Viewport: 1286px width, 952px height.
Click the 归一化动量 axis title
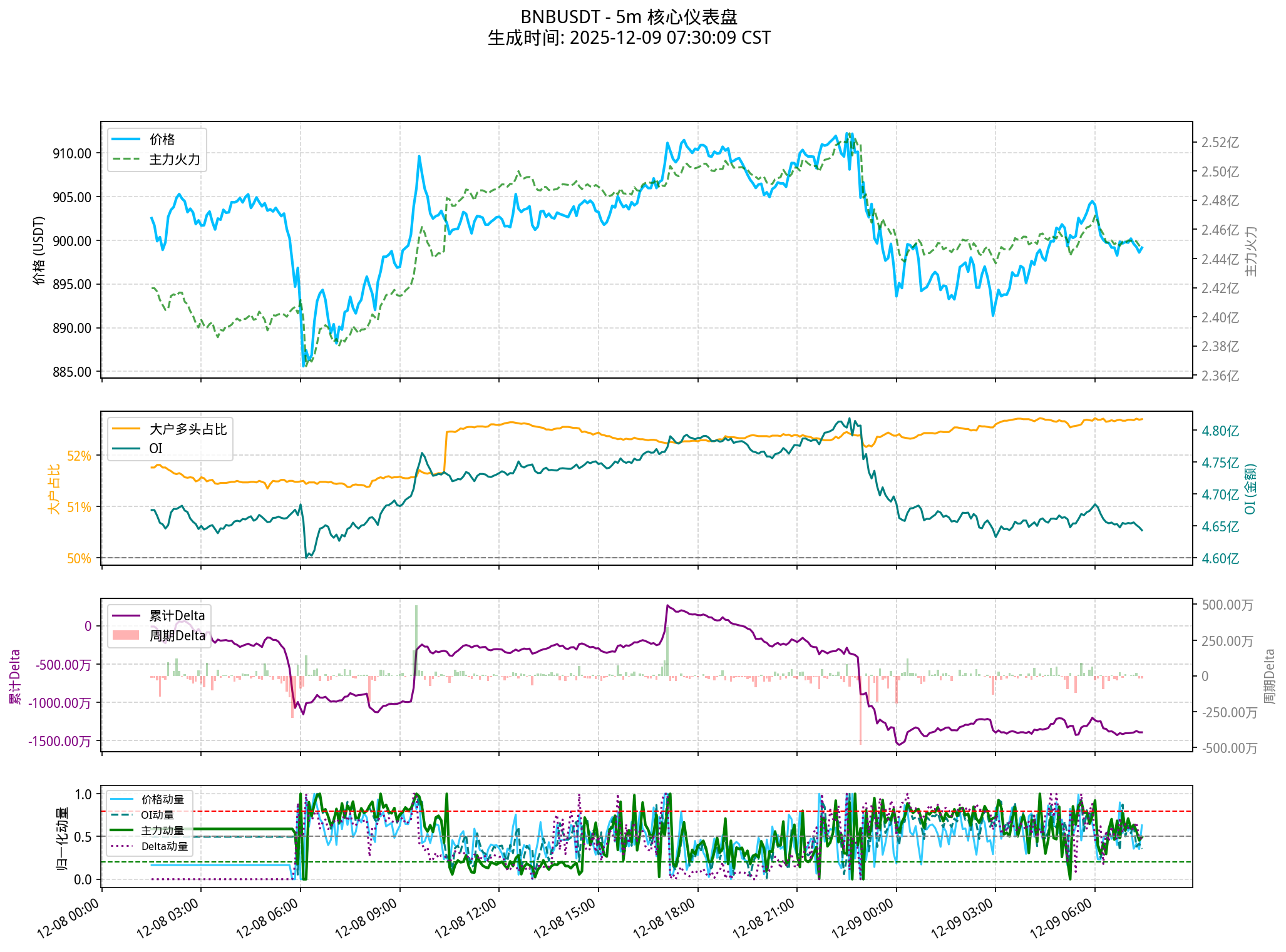coord(63,837)
